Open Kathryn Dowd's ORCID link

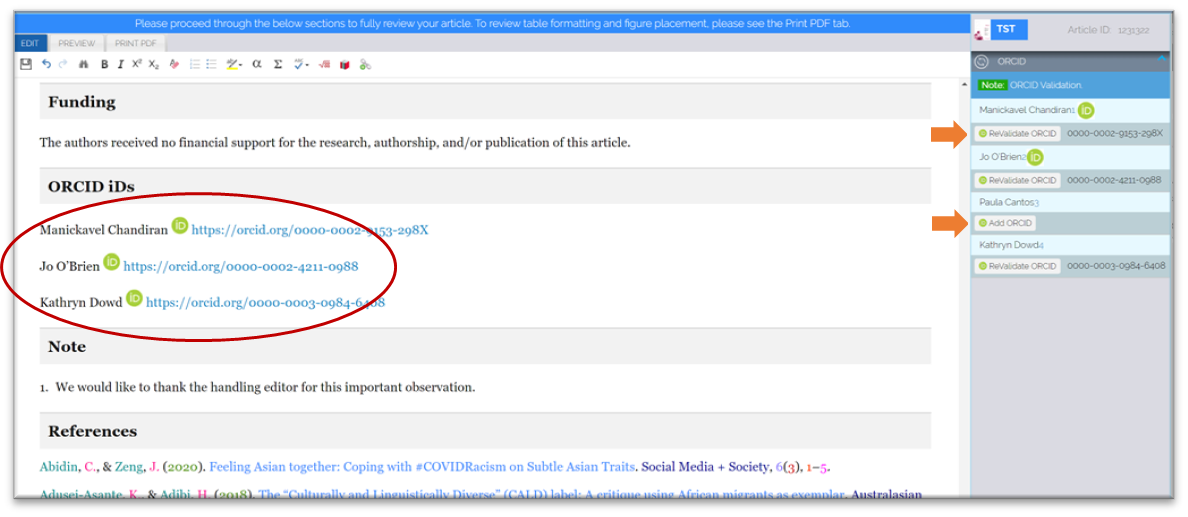point(265,302)
